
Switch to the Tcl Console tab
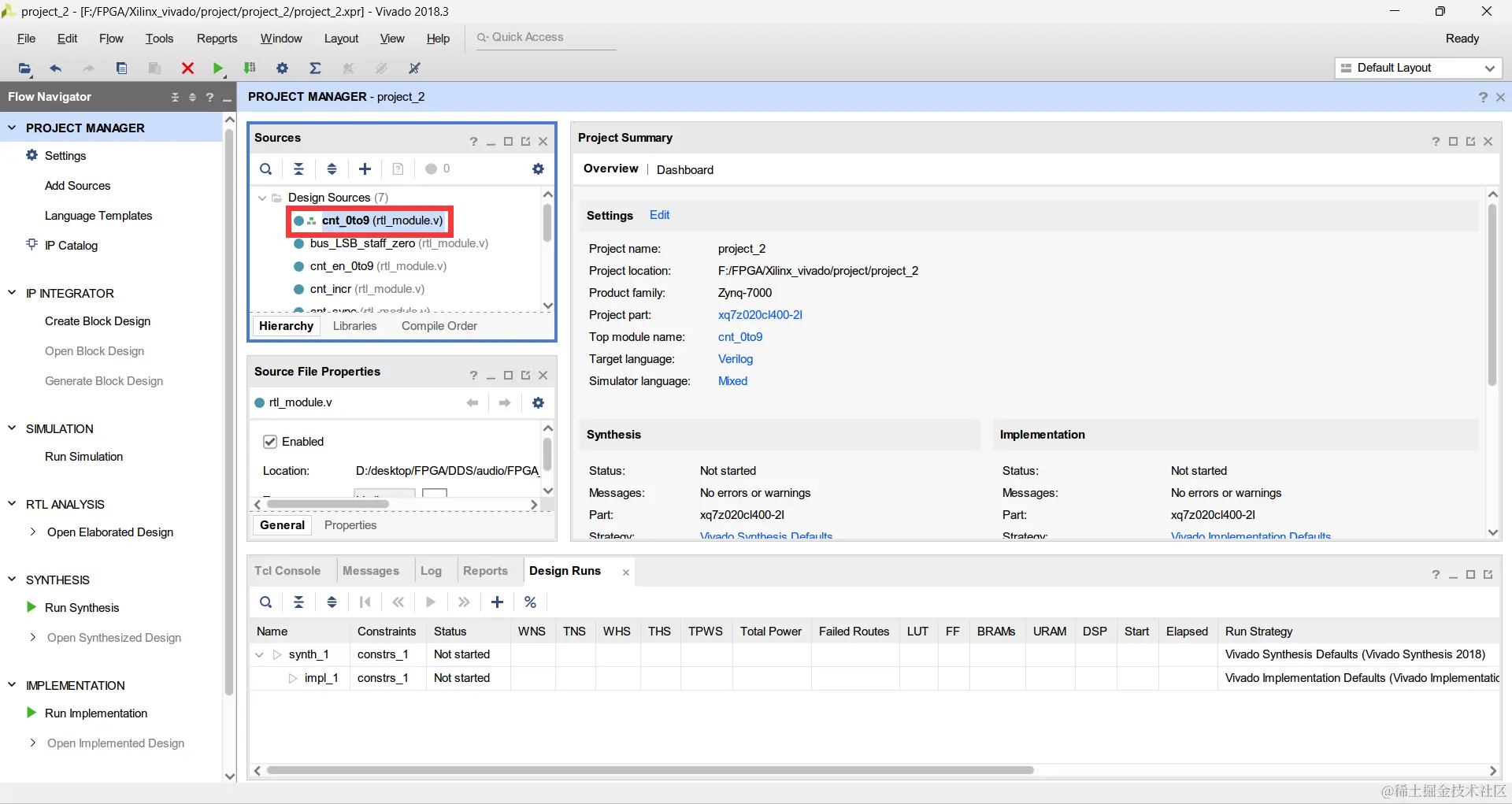287,571
